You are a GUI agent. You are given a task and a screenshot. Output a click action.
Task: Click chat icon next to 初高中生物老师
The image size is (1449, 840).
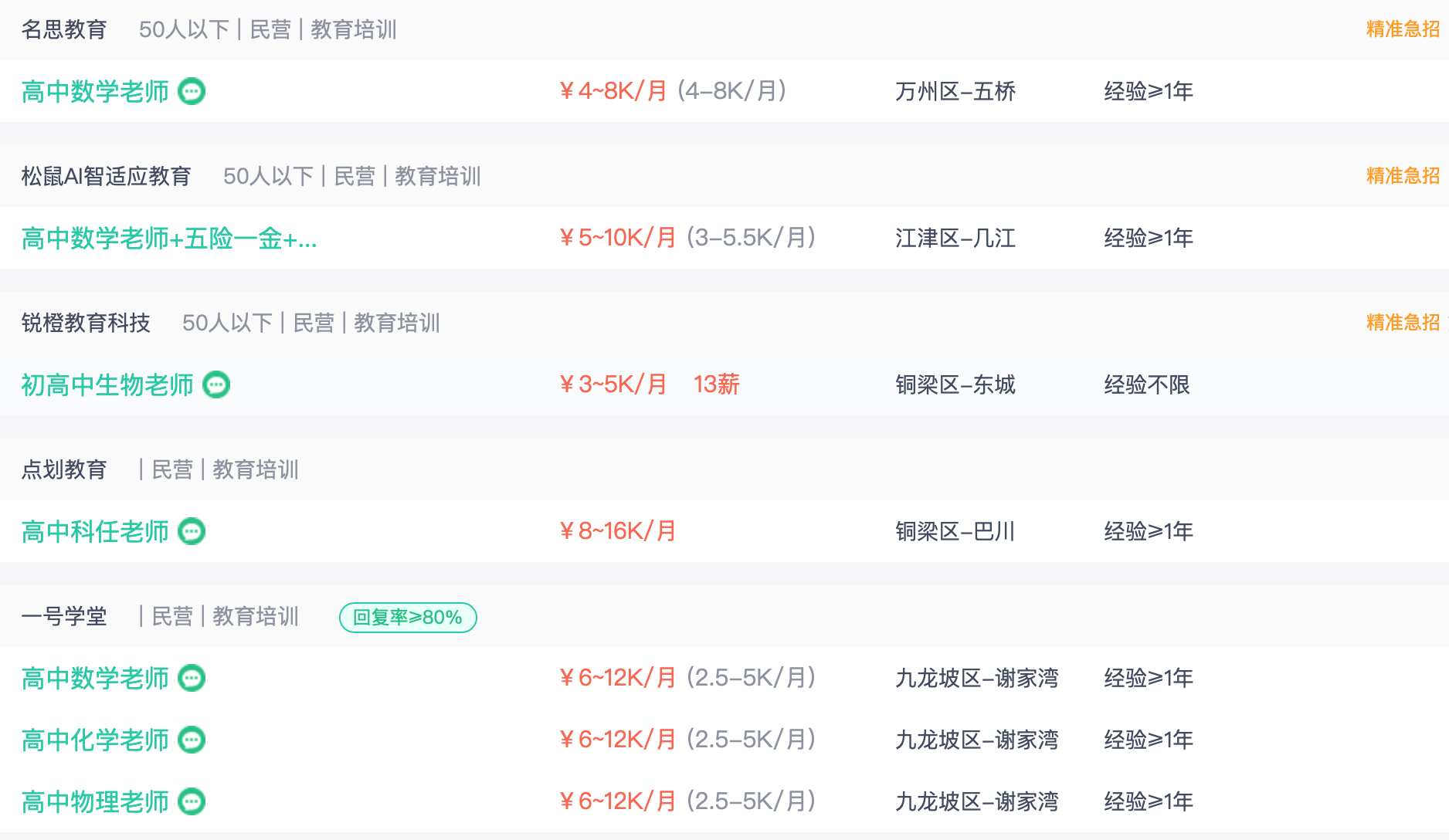216,384
